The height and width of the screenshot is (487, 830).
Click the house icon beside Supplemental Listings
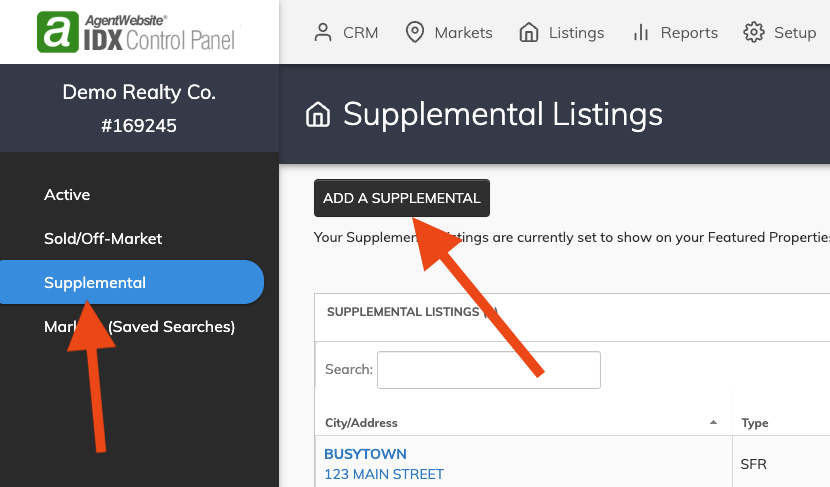[x=318, y=114]
